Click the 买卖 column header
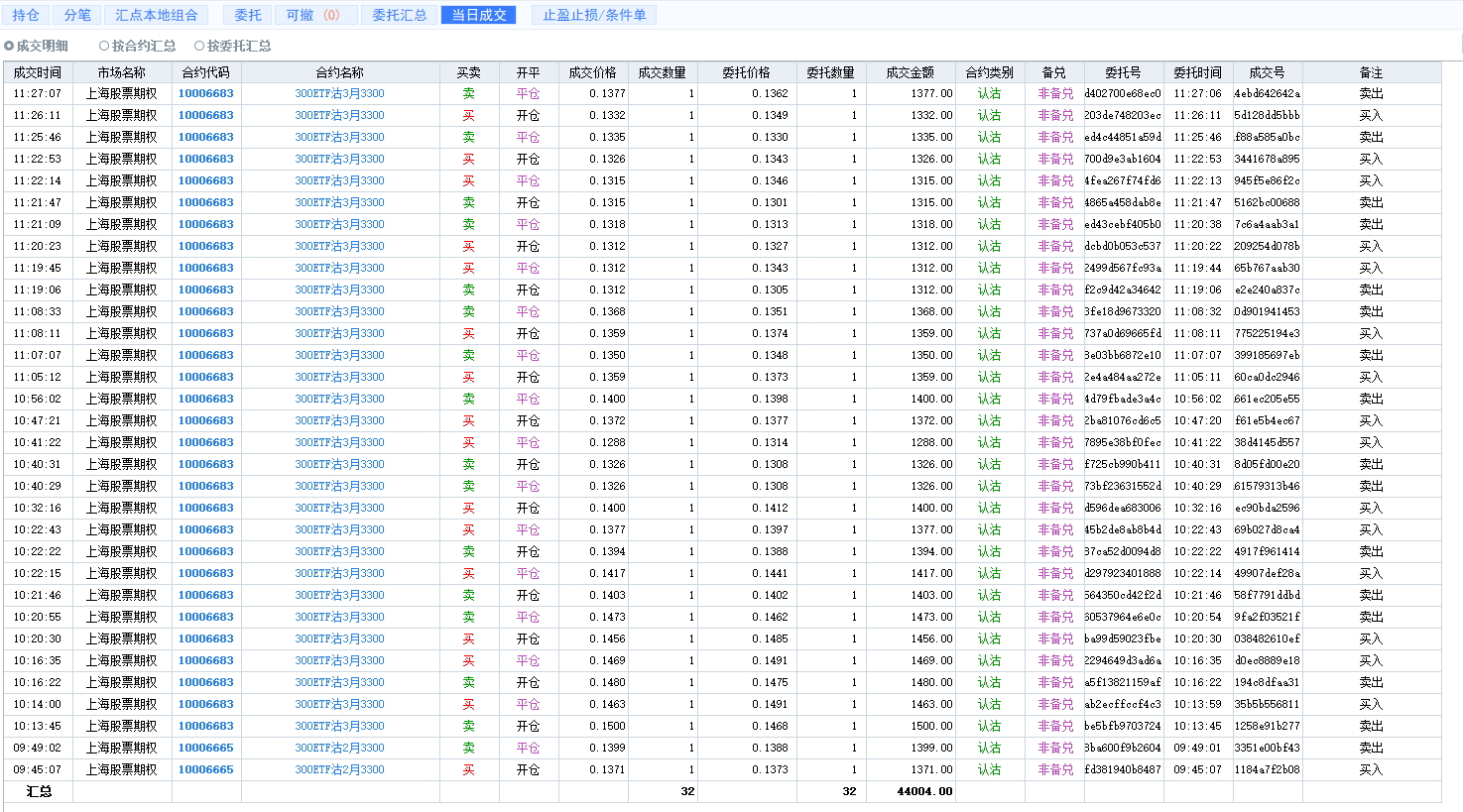This screenshot has width=1463, height=812. [x=469, y=72]
